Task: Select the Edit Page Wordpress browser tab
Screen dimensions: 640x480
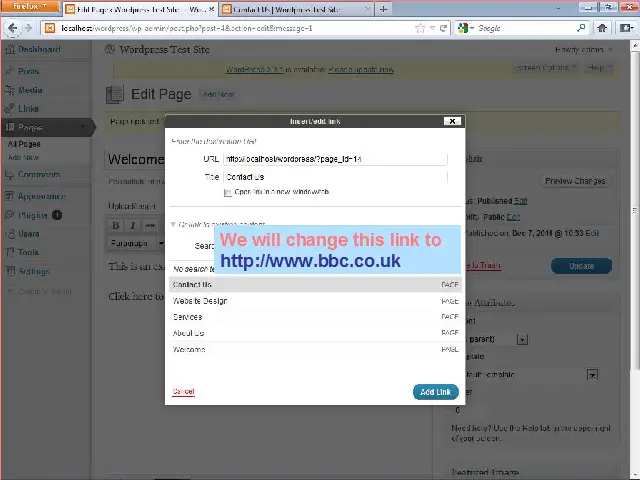Action: tap(140, 9)
